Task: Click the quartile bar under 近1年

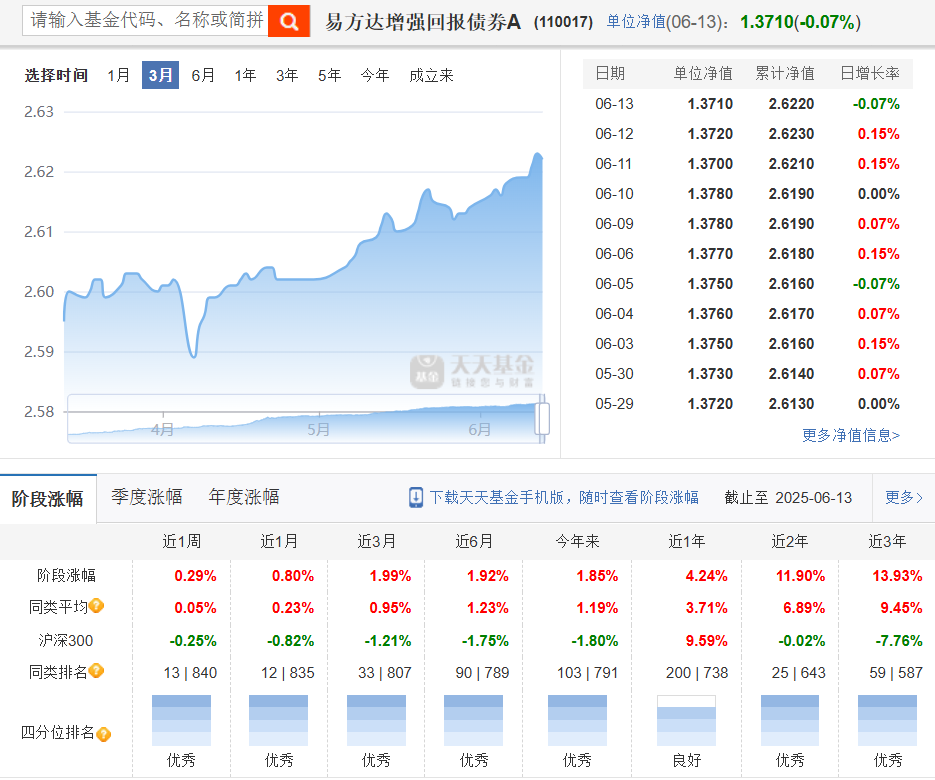Action: (x=686, y=720)
